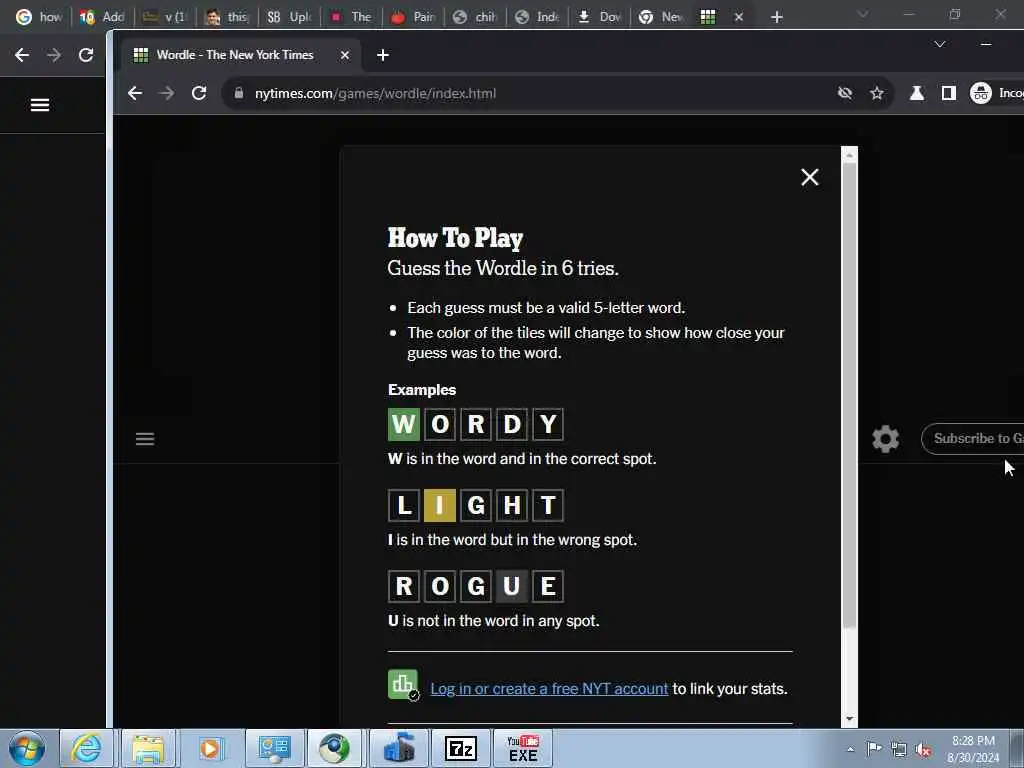This screenshot has width=1024, height=768.
Task: Show hidden system tray icons
Action: click(850, 749)
